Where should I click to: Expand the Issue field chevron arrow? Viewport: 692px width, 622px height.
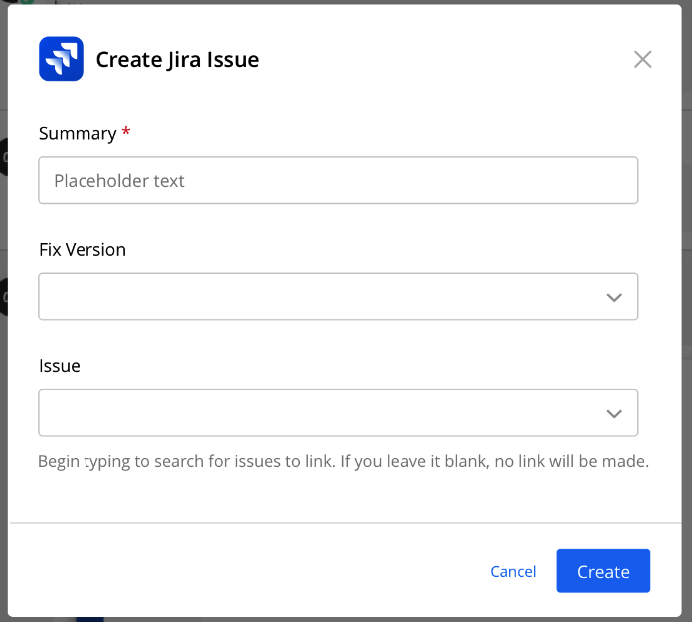click(x=614, y=413)
